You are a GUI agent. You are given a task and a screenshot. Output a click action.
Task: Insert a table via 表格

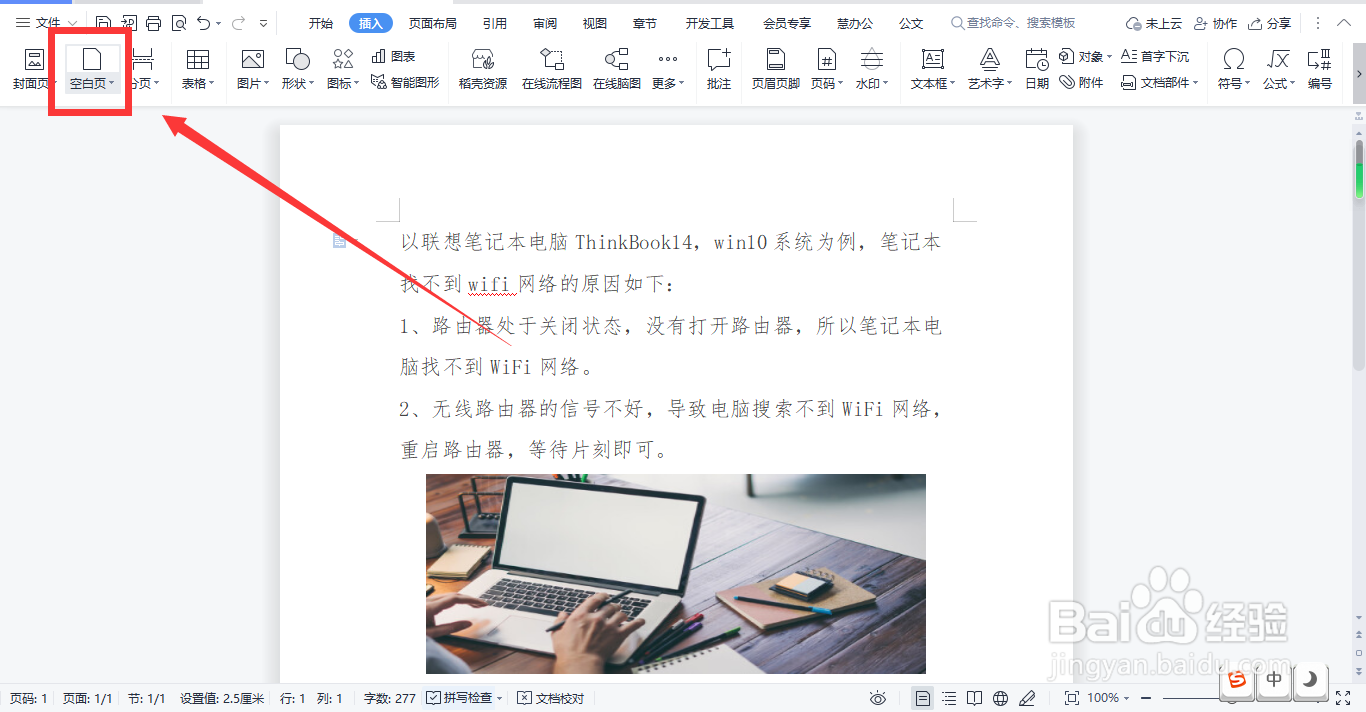pyautogui.click(x=198, y=69)
